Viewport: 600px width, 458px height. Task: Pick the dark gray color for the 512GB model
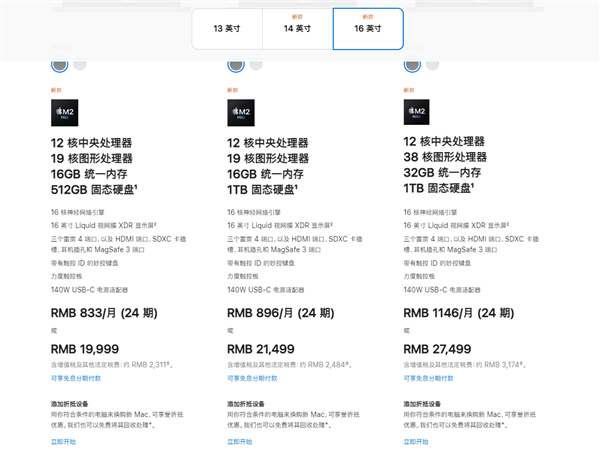click(60, 65)
